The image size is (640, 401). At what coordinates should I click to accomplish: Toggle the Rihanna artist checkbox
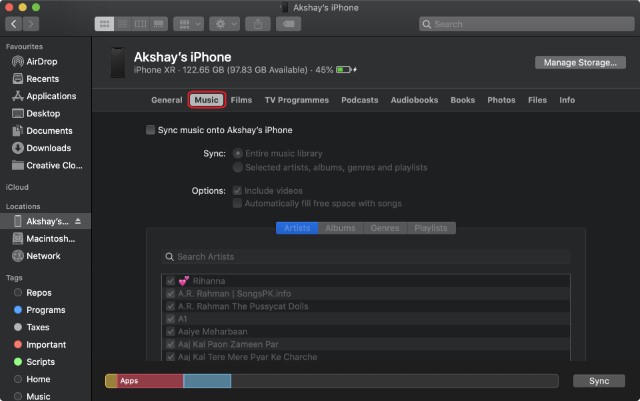(171, 281)
